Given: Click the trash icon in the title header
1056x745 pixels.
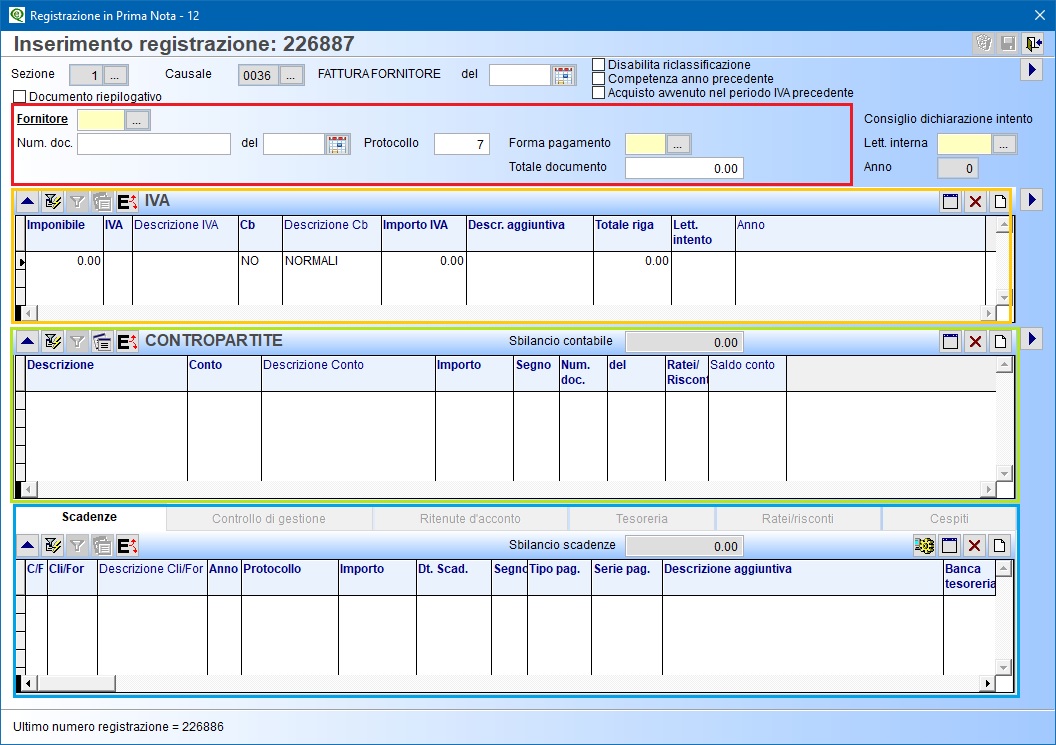Looking at the screenshot, I should pyautogui.click(x=984, y=43).
